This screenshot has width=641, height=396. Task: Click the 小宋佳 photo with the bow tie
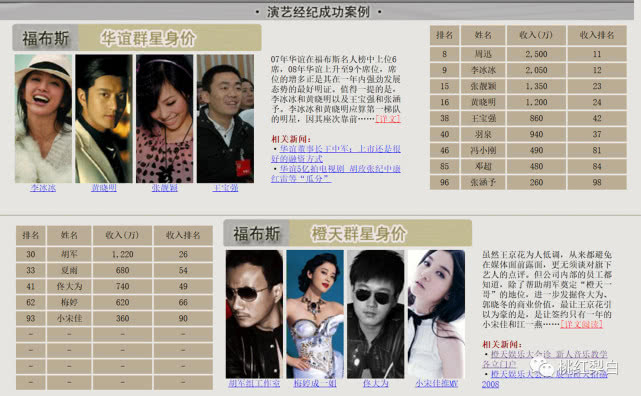436,314
